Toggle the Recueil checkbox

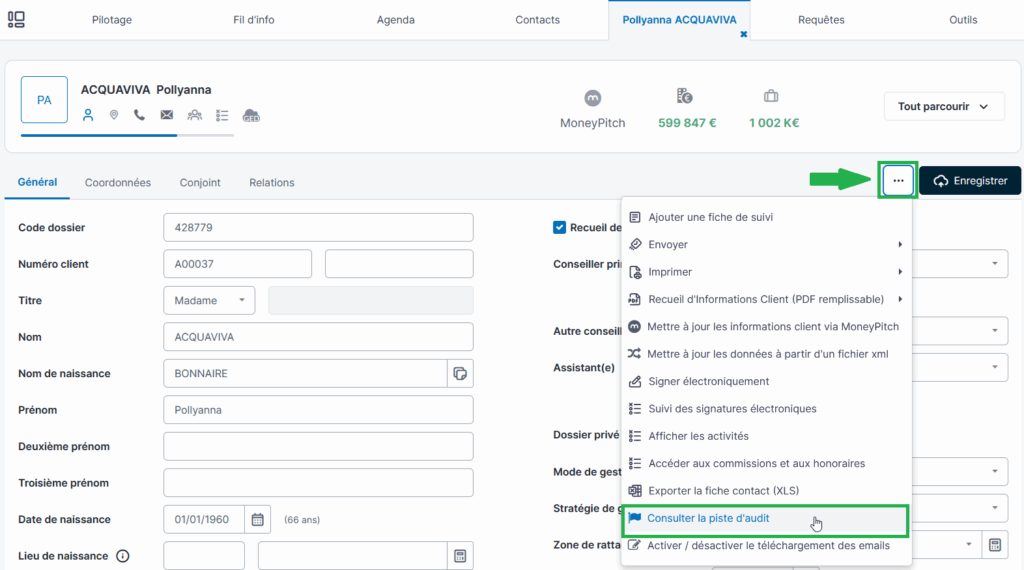pyautogui.click(x=560, y=227)
